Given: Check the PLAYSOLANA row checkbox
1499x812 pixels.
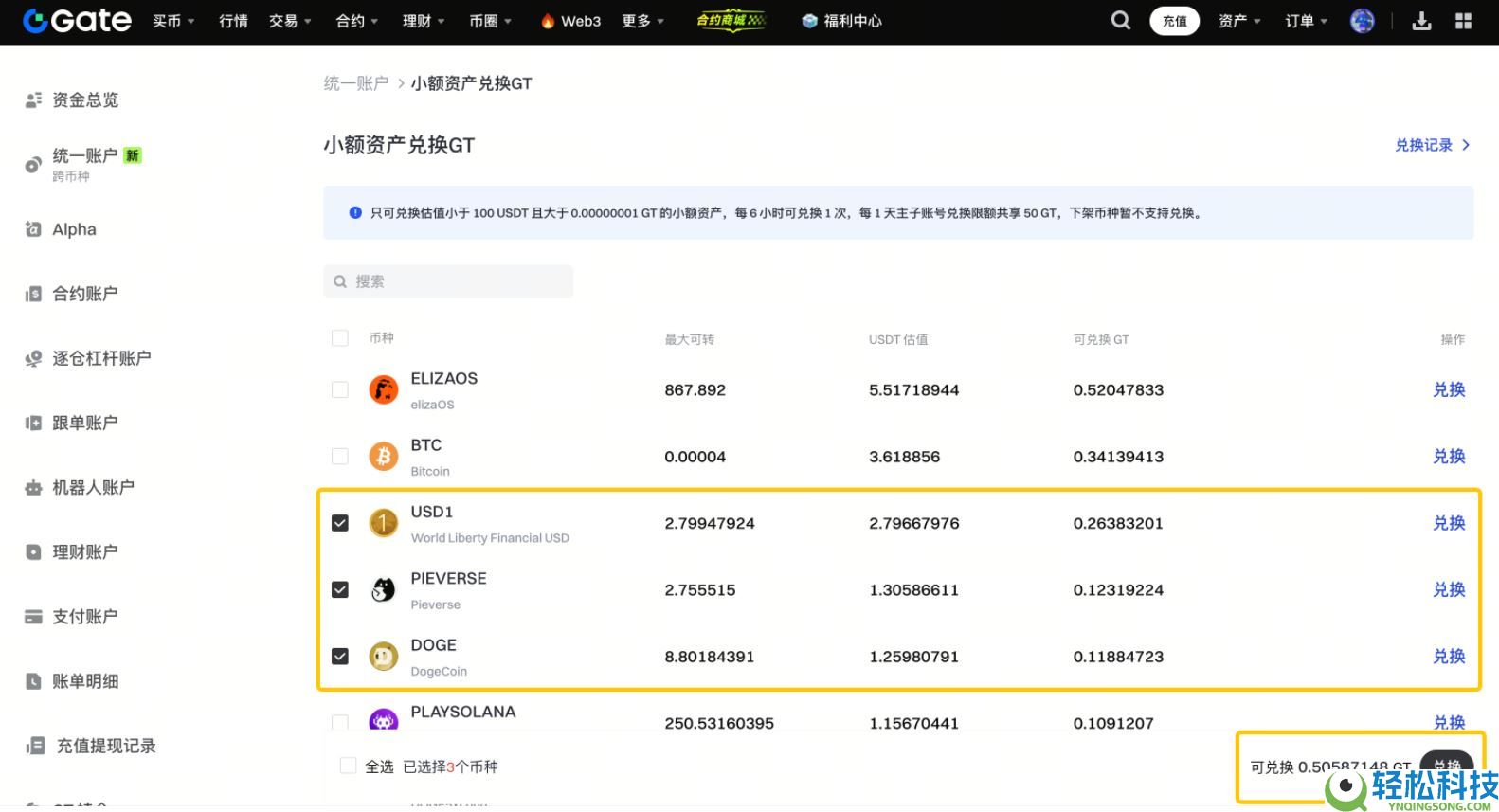Looking at the screenshot, I should (340, 722).
